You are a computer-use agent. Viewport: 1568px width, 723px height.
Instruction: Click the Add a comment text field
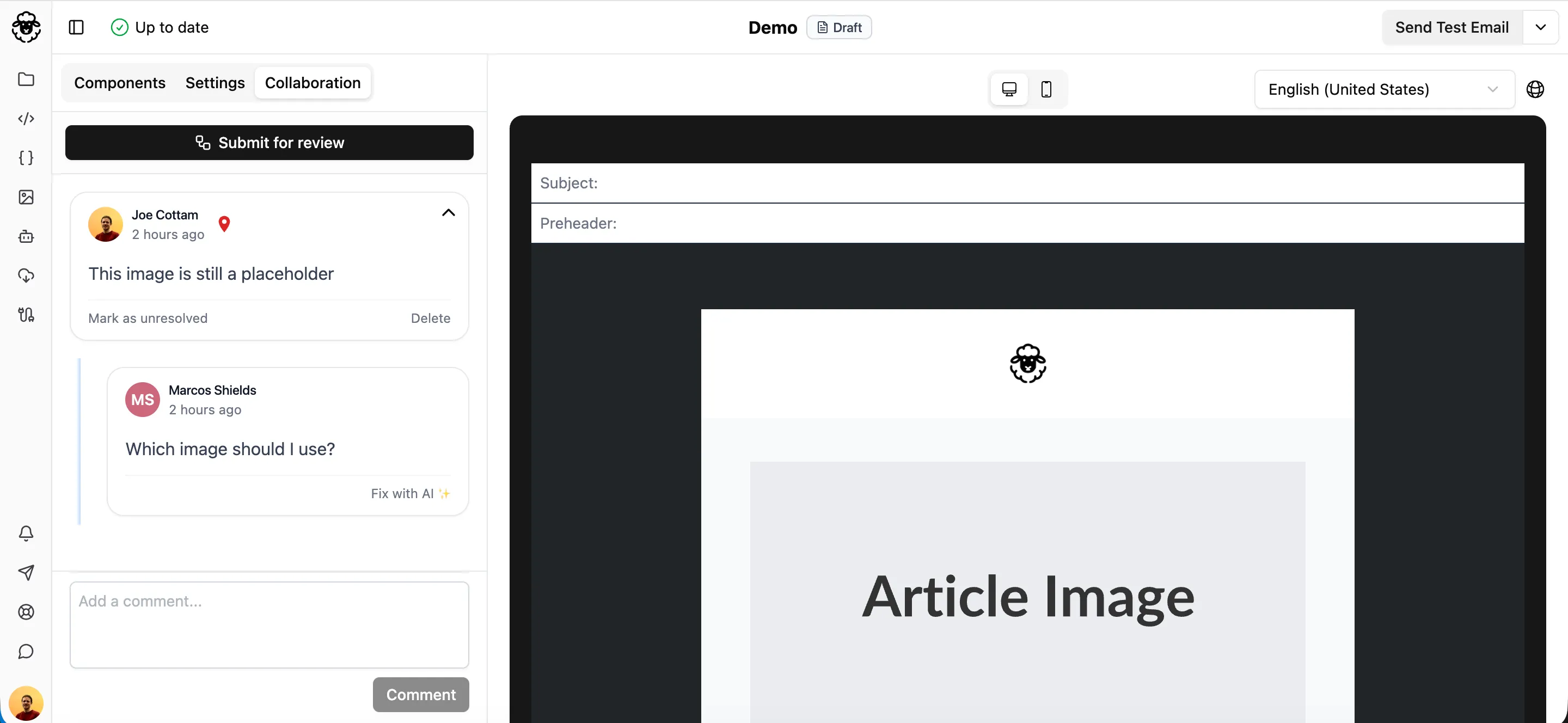[269, 624]
